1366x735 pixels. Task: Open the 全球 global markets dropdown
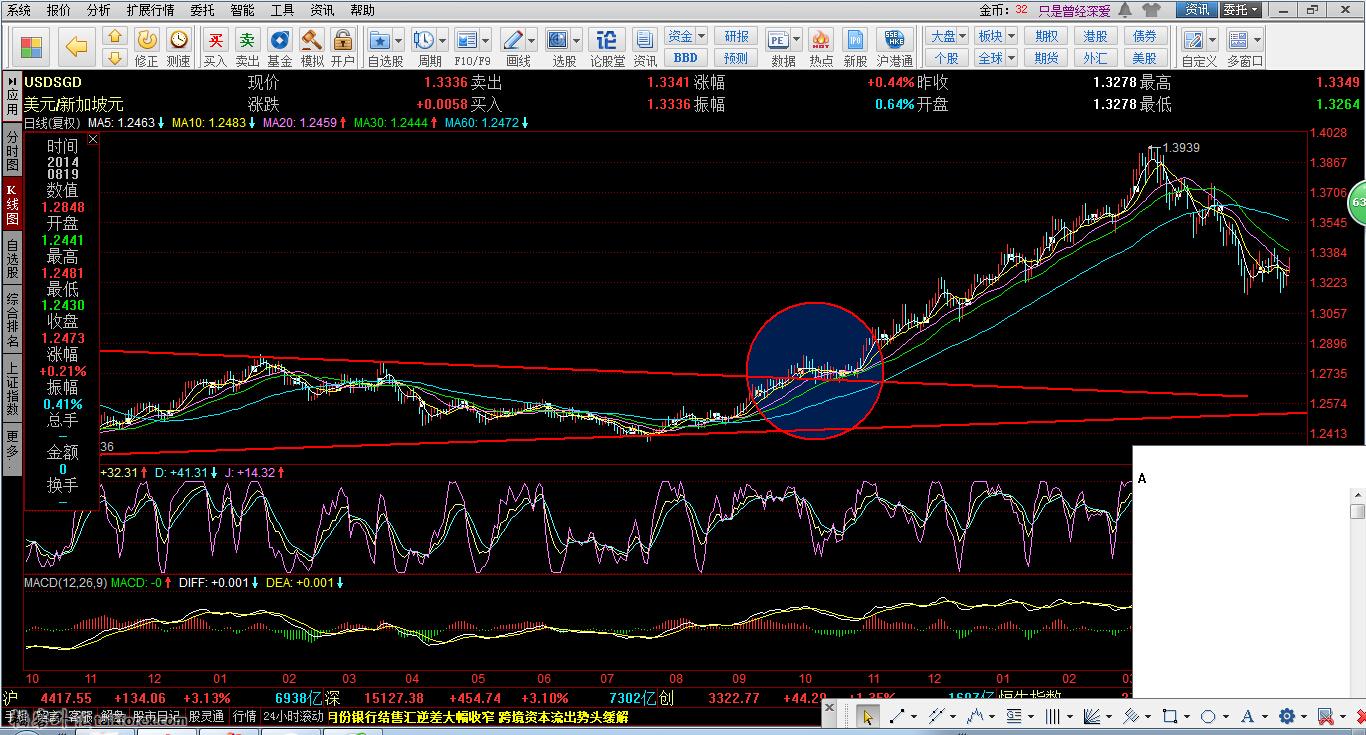pos(995,58)
